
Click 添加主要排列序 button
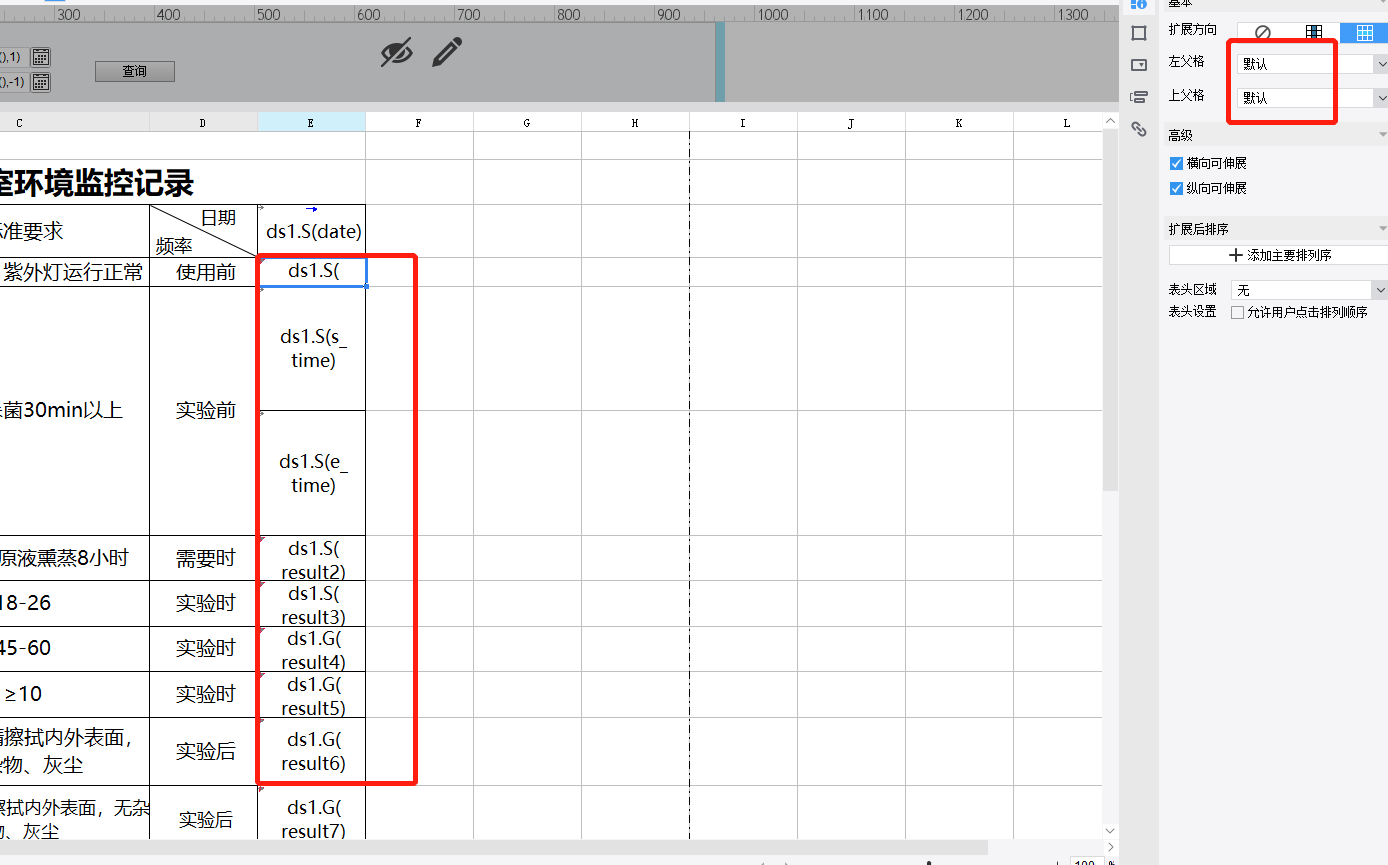(x=1279, y=255)
